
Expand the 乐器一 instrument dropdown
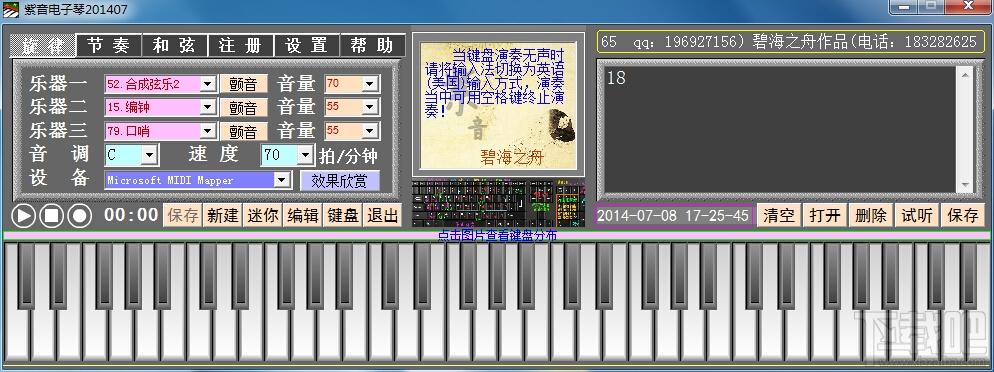point(208,84)
